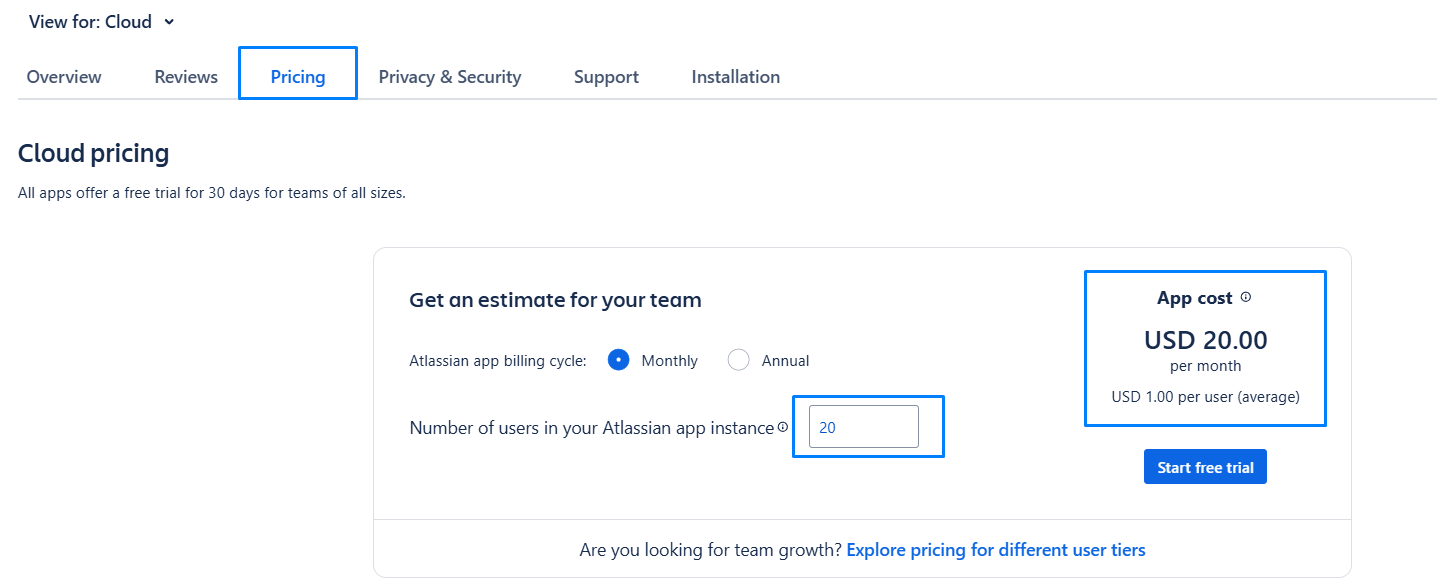Click info icon beside number of users label

click(783, 427)
